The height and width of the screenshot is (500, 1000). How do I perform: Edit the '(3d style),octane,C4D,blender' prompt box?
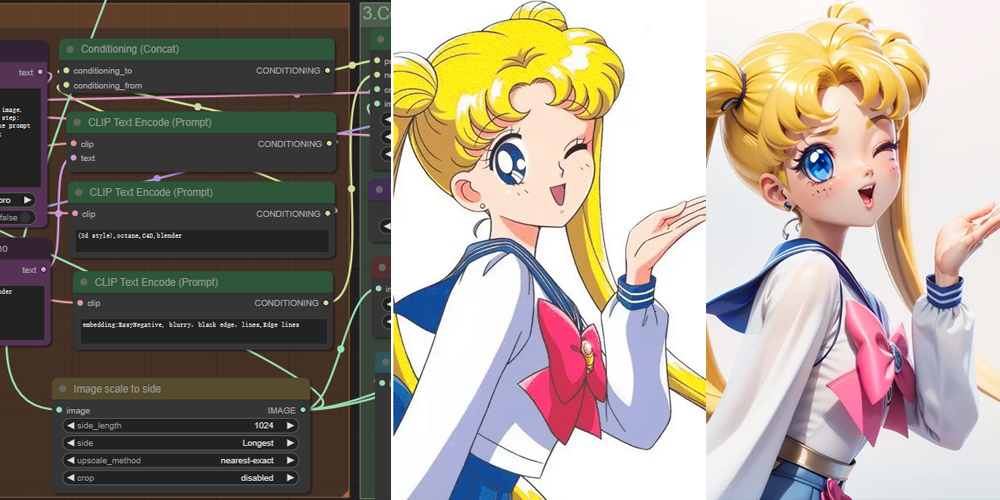coord(202,240)
